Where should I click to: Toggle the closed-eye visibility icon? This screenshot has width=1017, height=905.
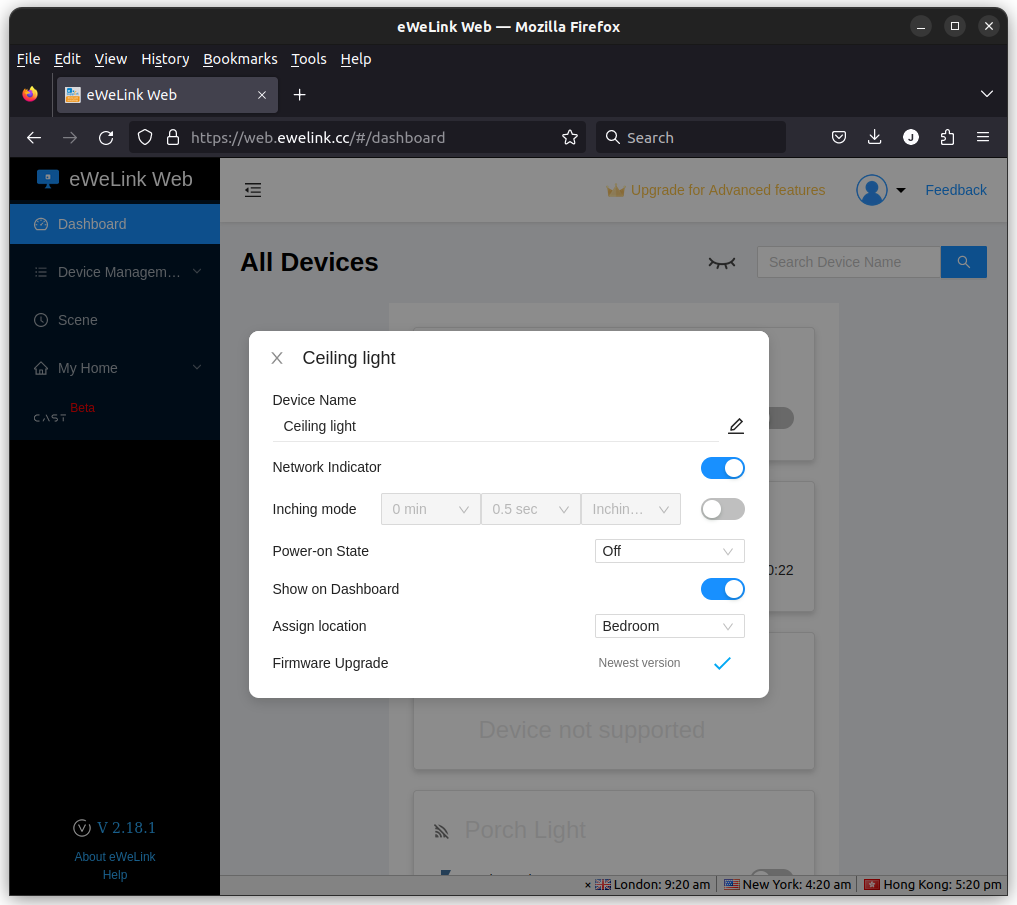[722, 263]
